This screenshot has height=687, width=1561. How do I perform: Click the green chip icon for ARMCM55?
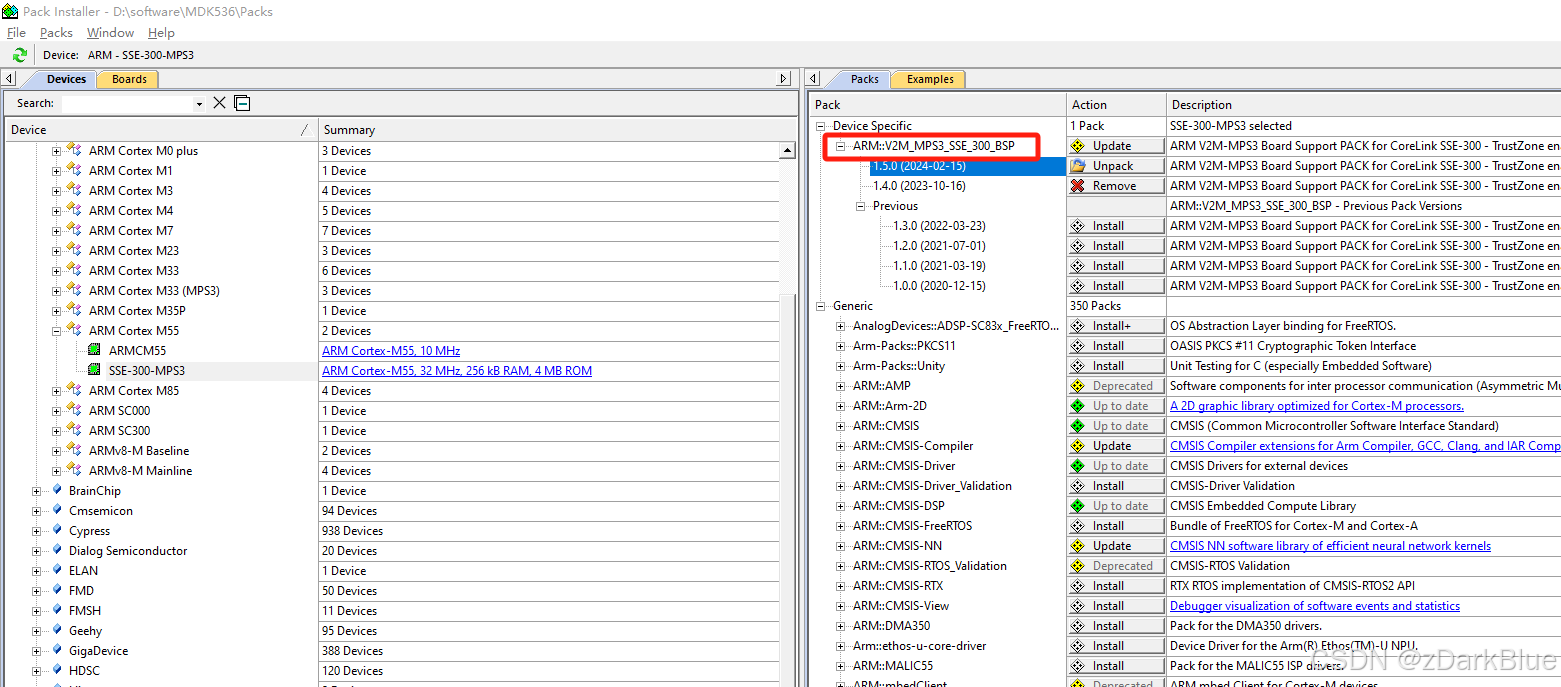point(94,351)
